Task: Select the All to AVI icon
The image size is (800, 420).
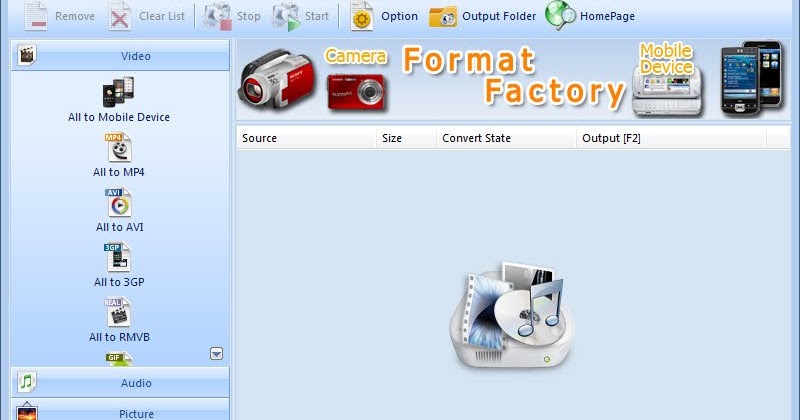Action: pyautogui.click(x=118, y=203)
